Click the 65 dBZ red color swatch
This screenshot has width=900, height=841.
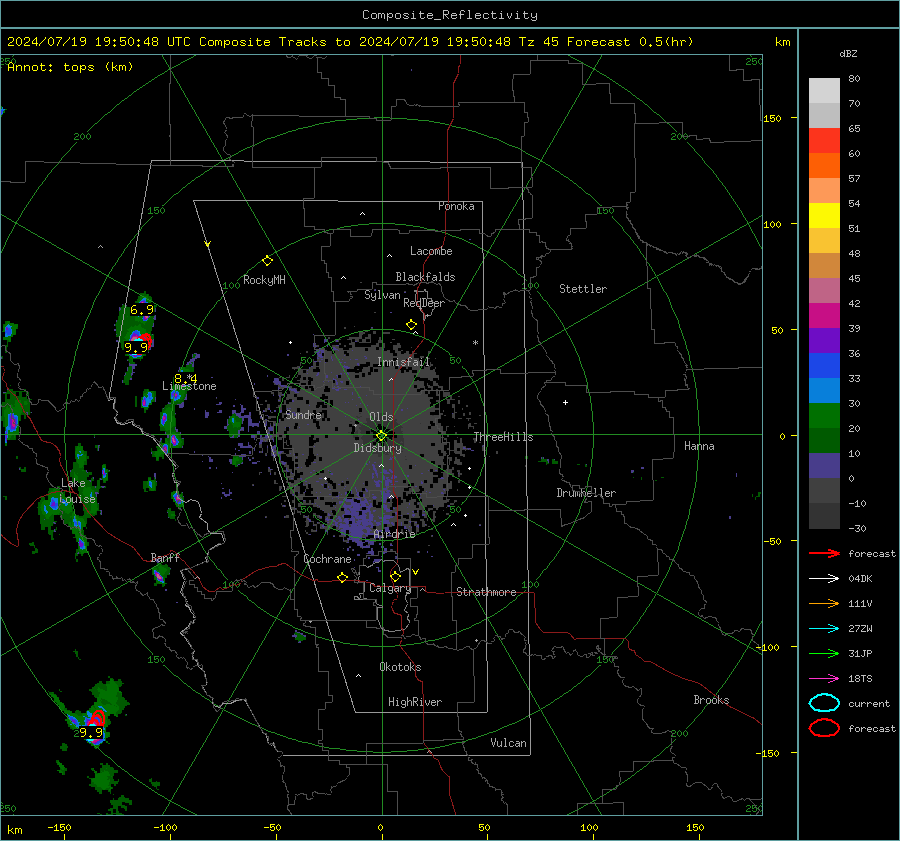[x=824, y=141]
